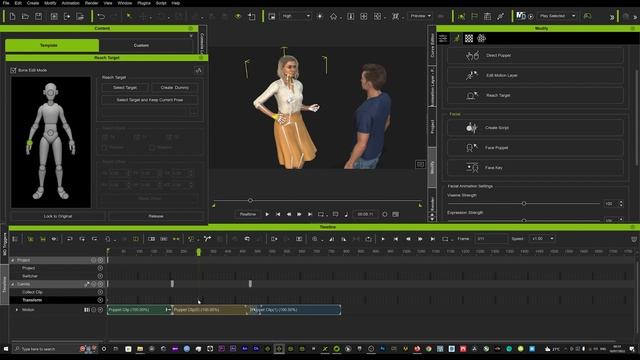Open the render quality High dropdown
Screen dimensions: 640x360
click(296, 16)
